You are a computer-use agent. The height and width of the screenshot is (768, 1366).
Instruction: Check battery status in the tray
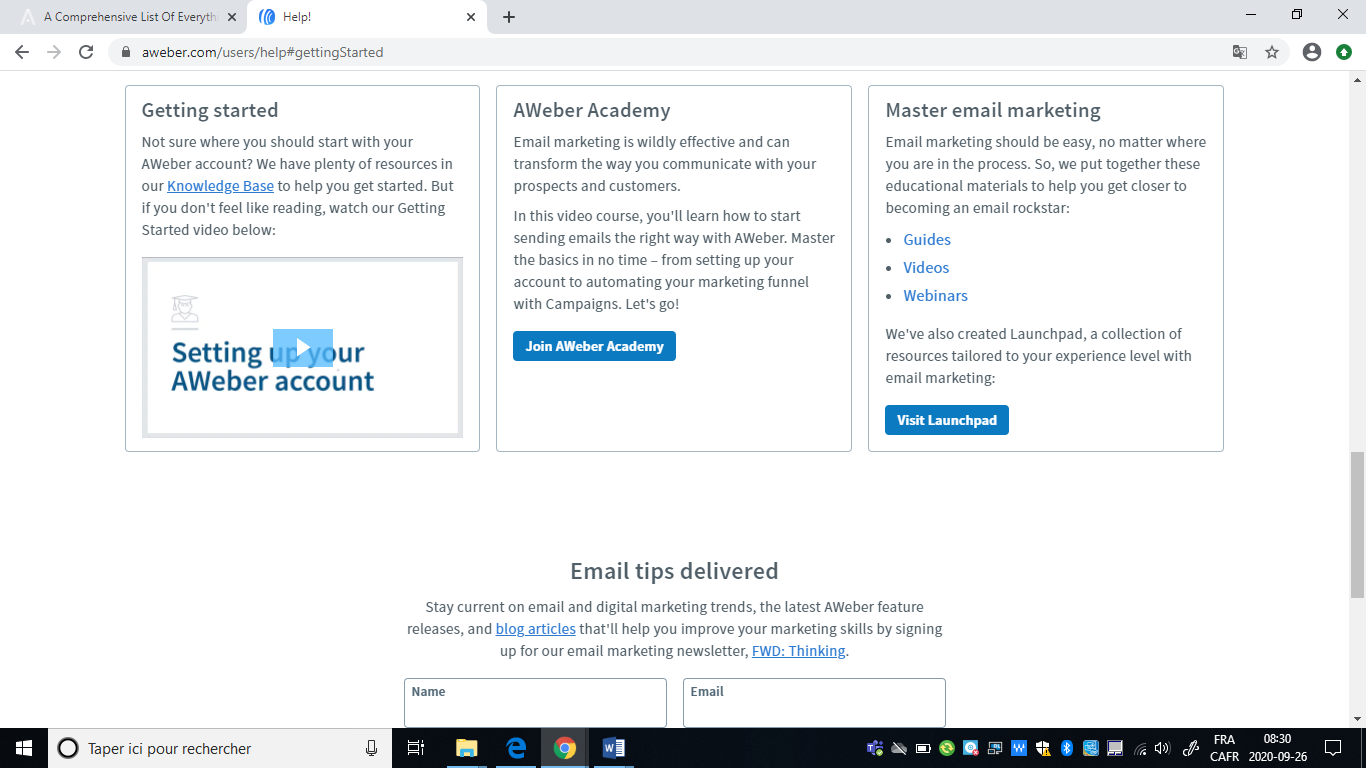pos(923,748)
